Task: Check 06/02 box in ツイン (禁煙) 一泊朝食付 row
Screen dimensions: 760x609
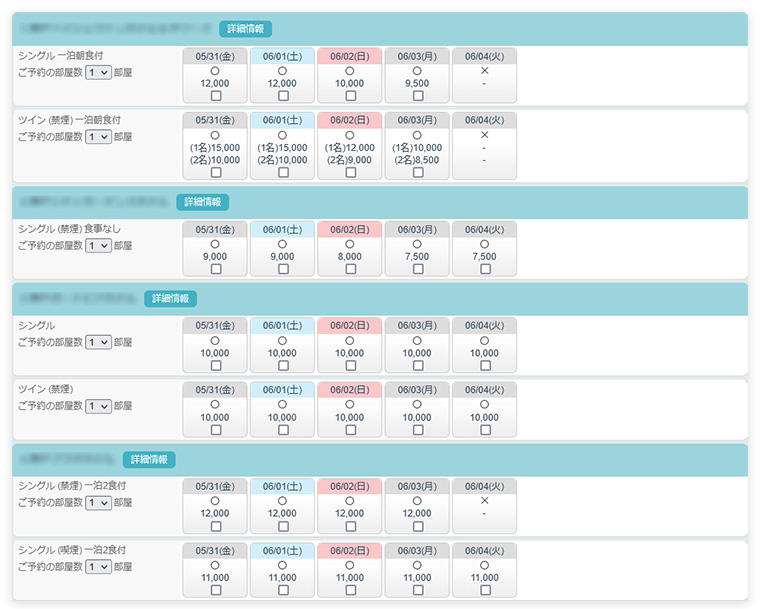Action: (350, 172)
